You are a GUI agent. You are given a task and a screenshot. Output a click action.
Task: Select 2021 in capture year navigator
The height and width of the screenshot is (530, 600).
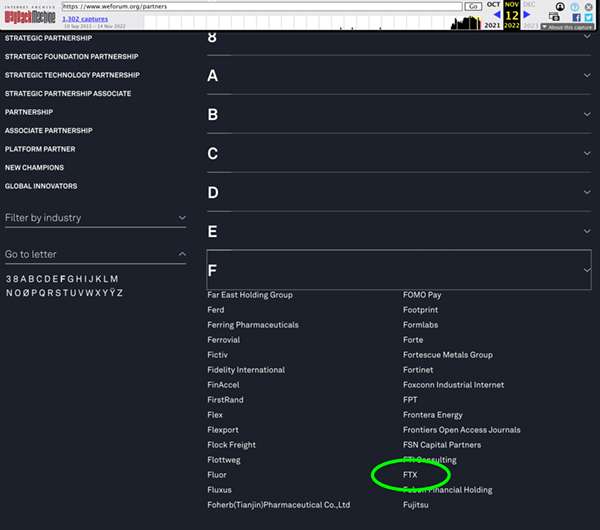[x=492, y=25]
